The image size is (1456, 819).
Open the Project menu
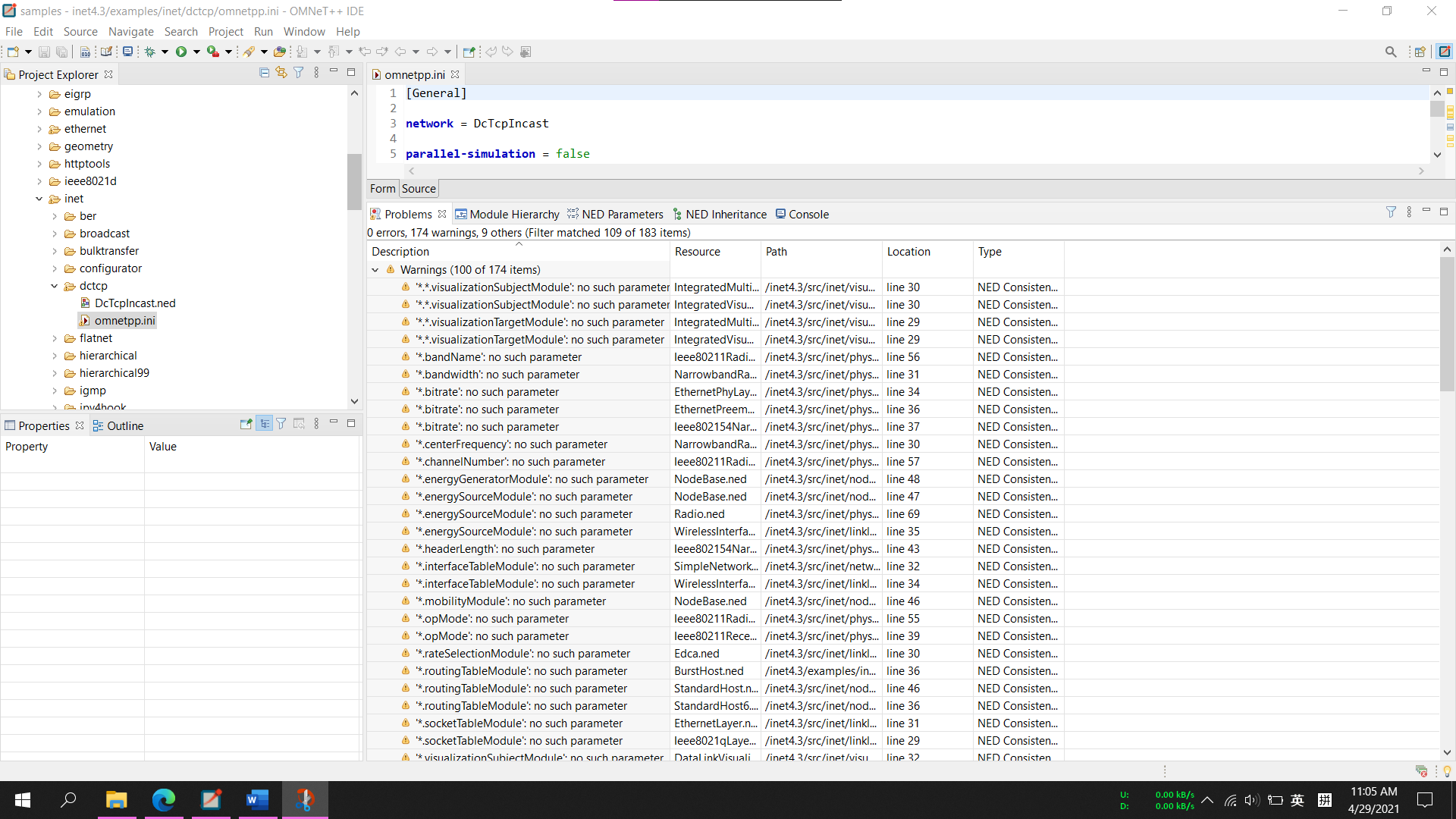tap(225, 32)
